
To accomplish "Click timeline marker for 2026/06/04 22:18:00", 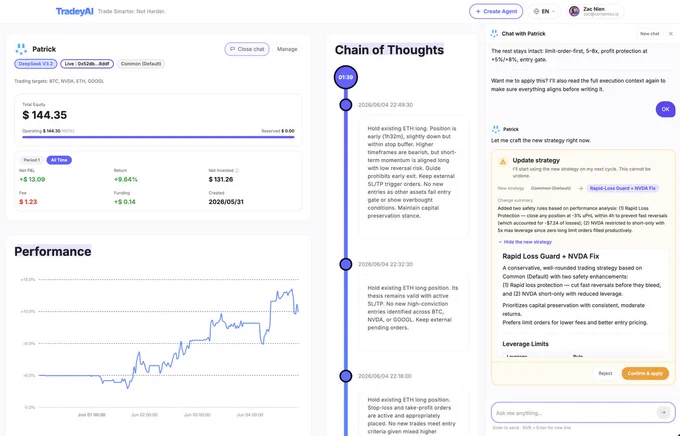I will click(x=346, y=376).
